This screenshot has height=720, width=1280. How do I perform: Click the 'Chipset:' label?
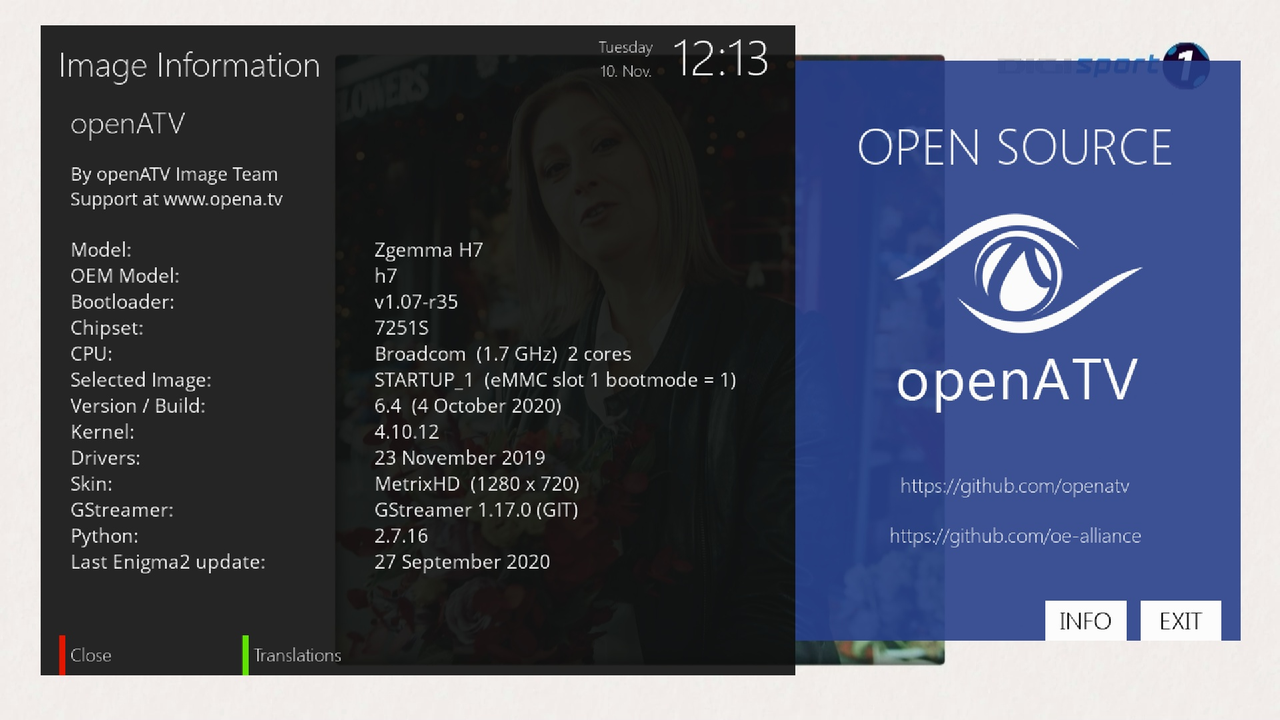tap(107, 328)
